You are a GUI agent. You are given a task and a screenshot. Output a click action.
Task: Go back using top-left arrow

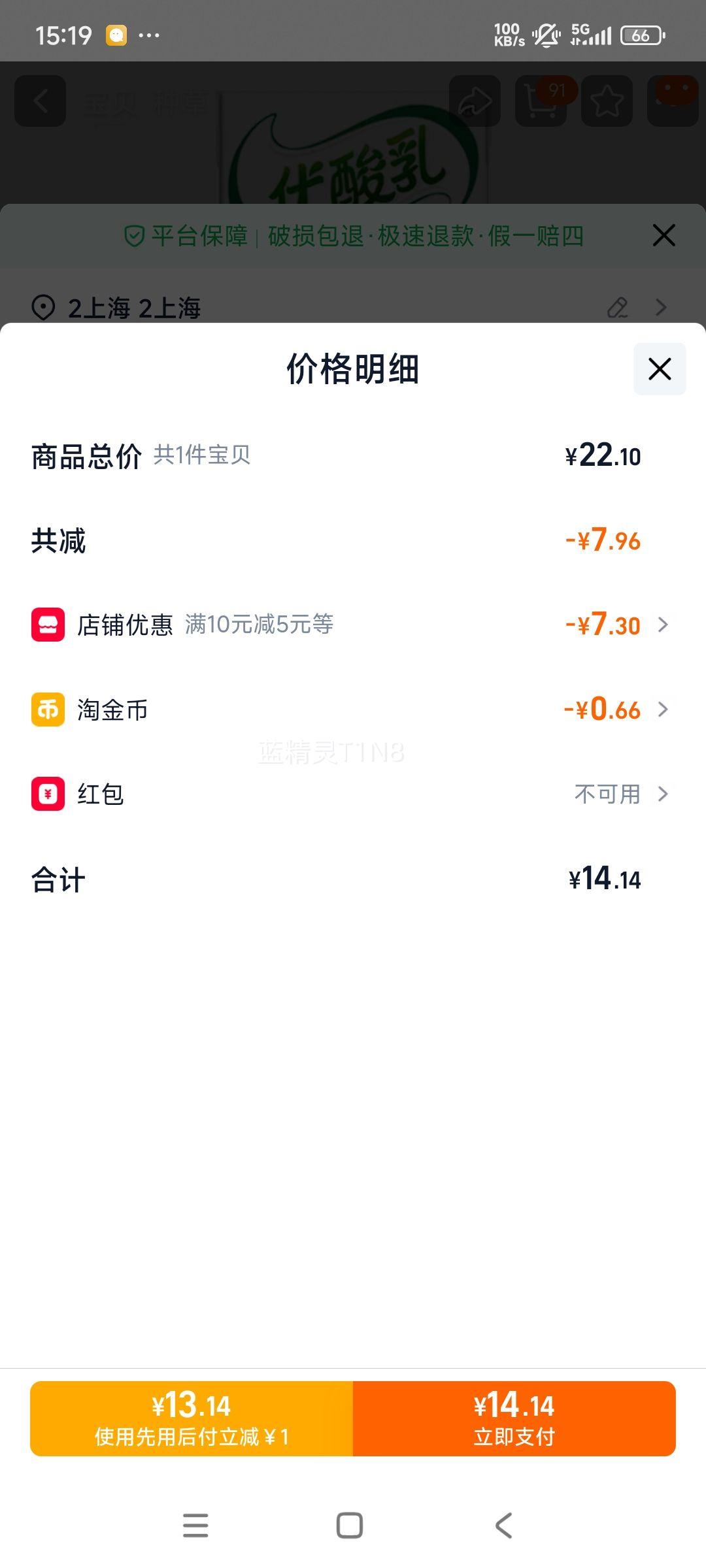tap(41, 101)
